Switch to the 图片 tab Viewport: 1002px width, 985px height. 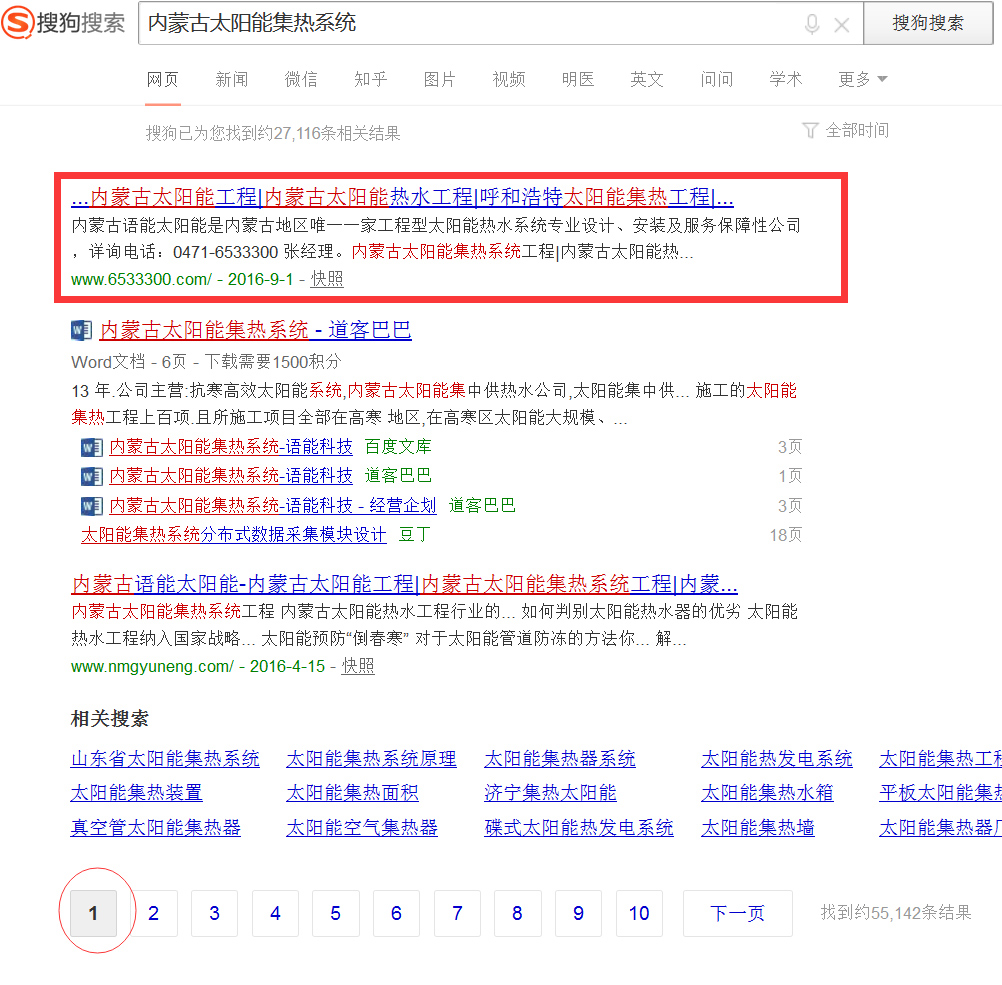click(x=439, y=79)
